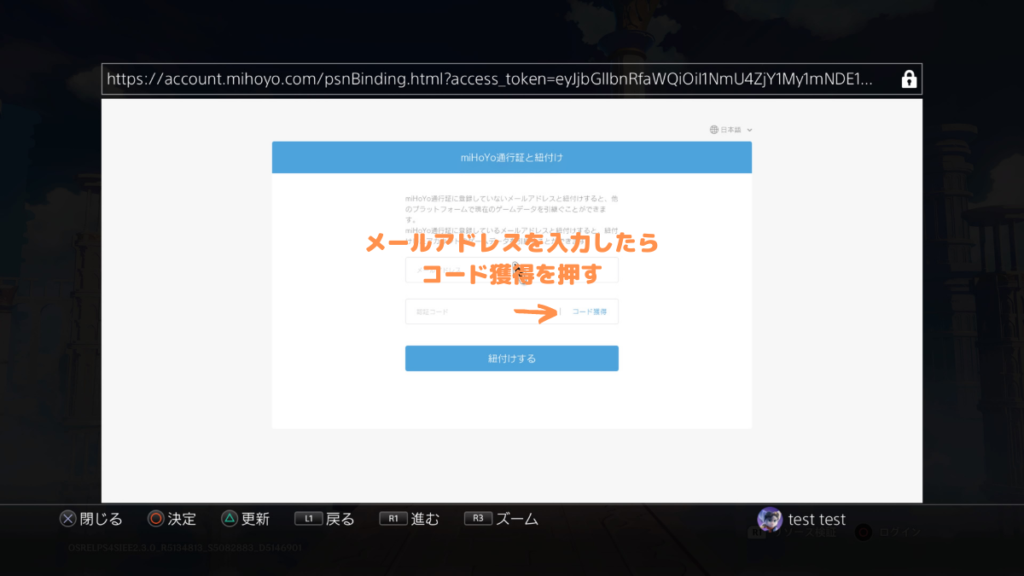Click the test test user avatar
The height and width of the screenshot is (576, 1024).
coord(769,520)
